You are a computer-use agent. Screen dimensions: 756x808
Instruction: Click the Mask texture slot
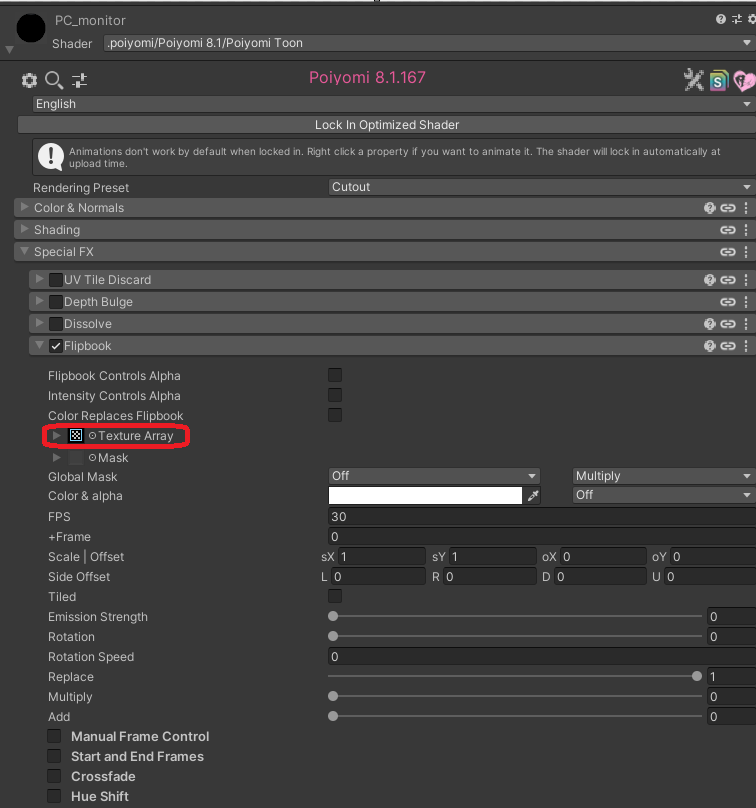click(x=76, y=458)
